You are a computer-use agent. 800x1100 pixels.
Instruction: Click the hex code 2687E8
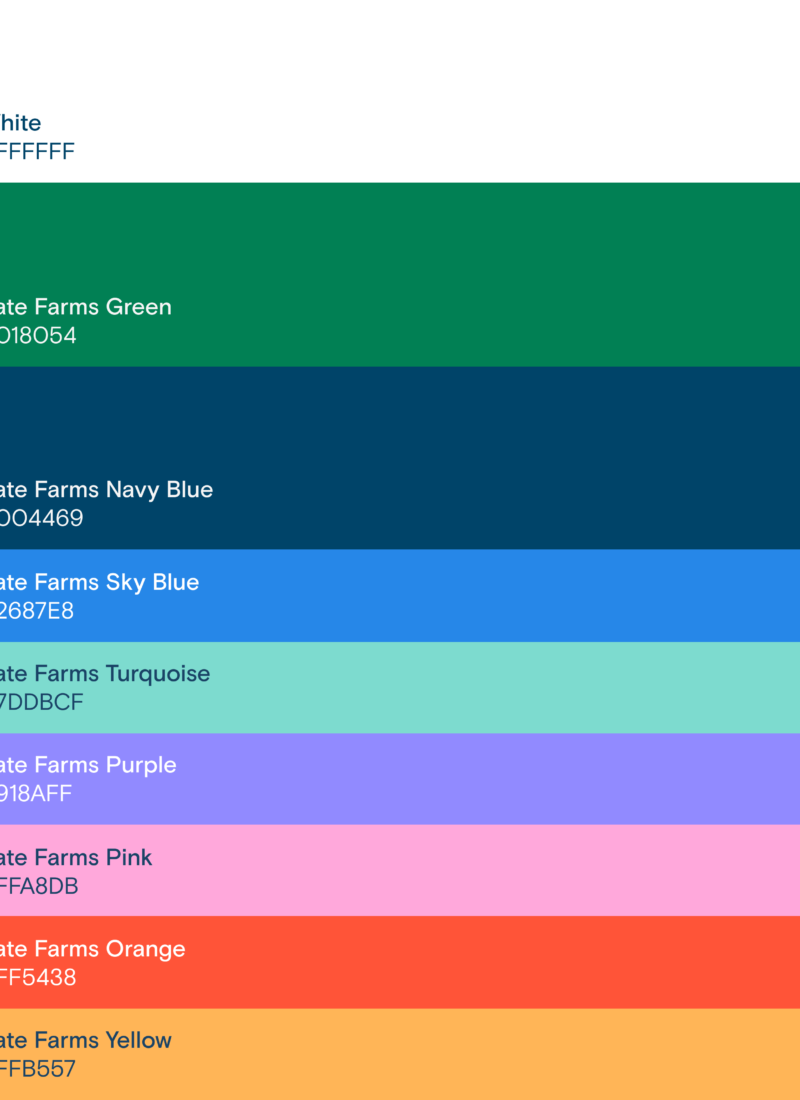click(x=36, y=611)
